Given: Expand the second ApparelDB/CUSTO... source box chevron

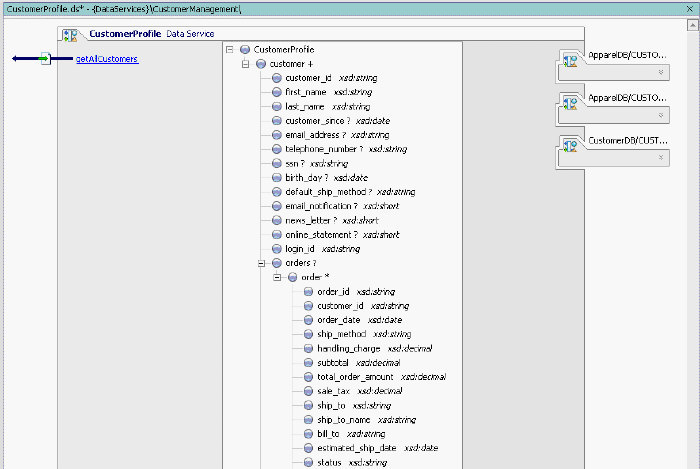Looking at the screenshot, I should pos(661,115).
